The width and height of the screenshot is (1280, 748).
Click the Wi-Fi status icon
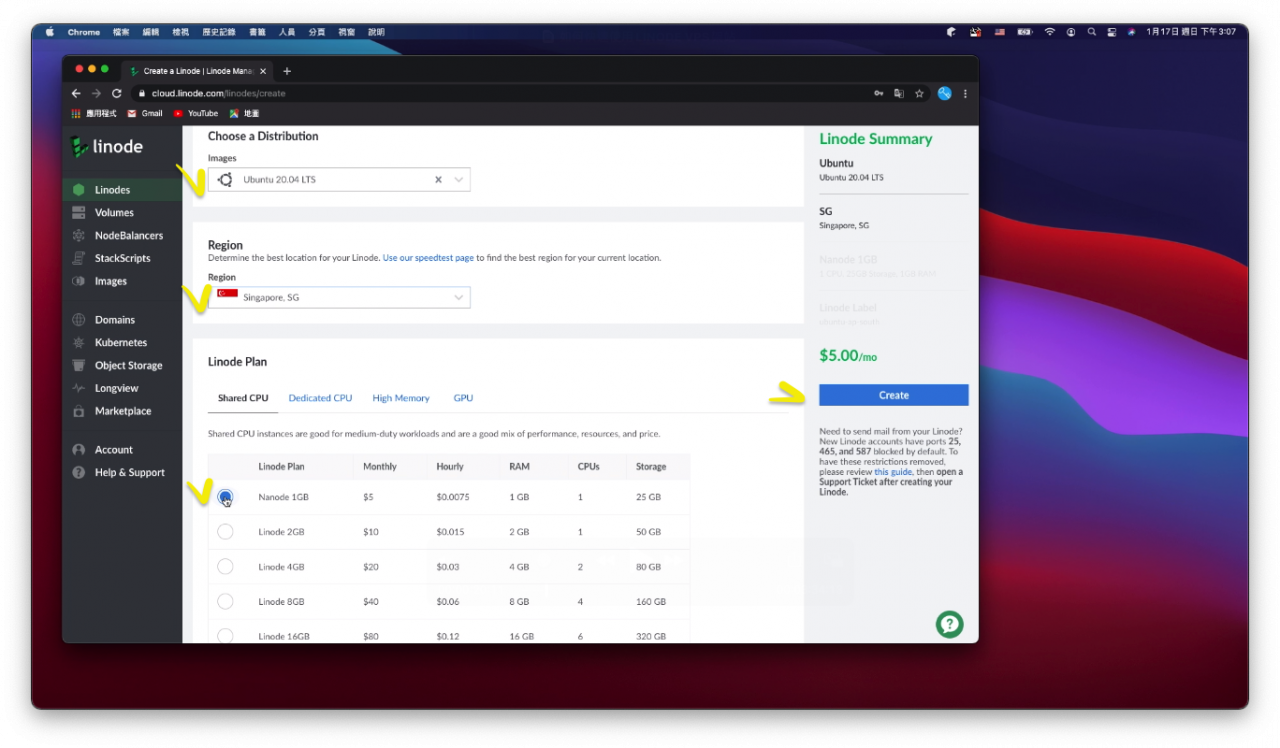[x=1050, y=32]
